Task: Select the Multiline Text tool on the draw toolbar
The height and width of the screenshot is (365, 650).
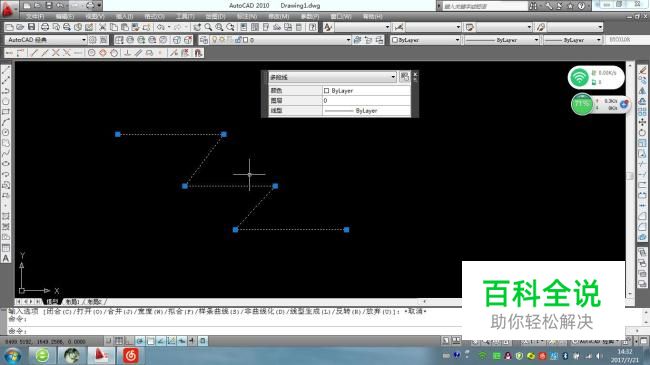Action: pyautogui.click(x=6, y=258)
